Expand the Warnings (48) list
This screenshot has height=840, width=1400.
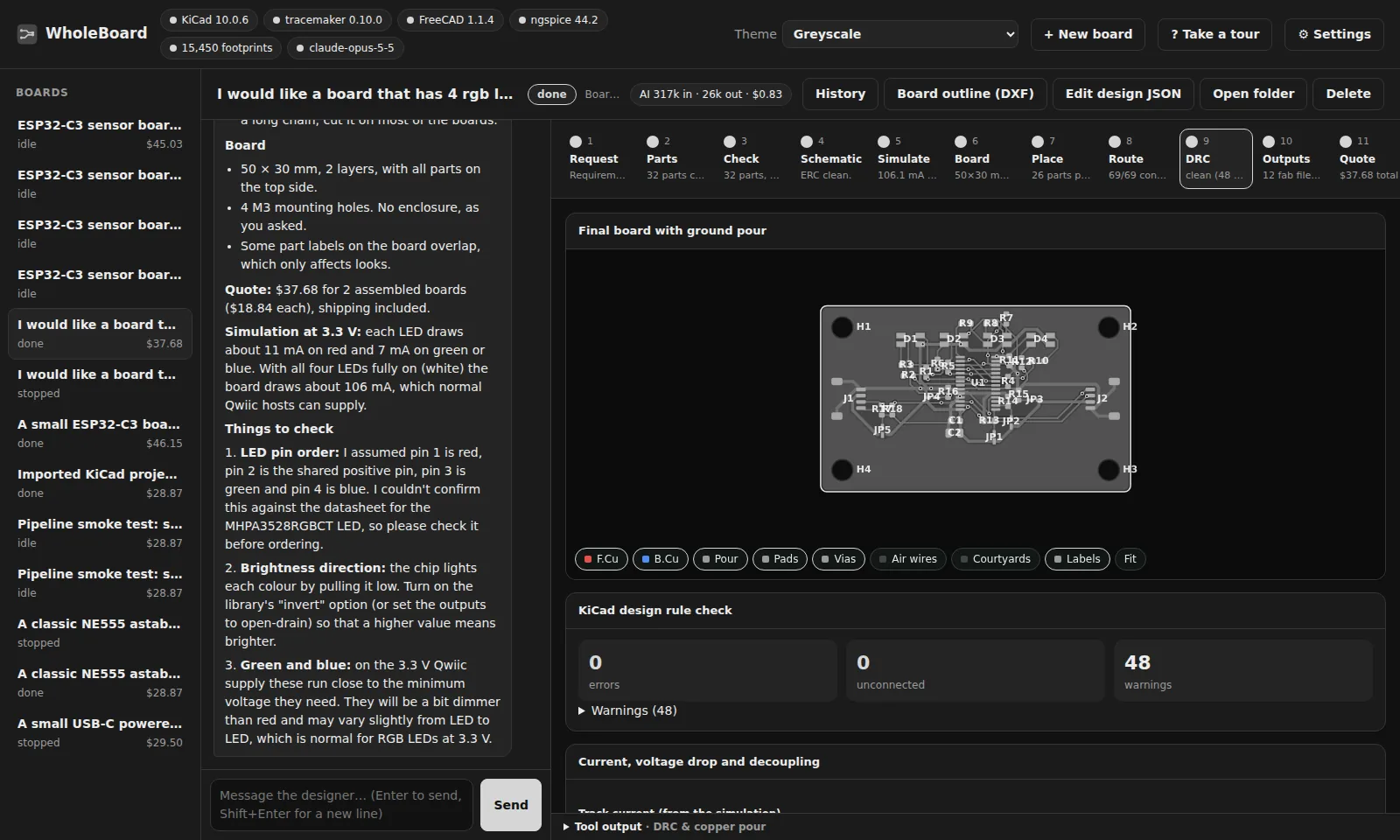627,710
